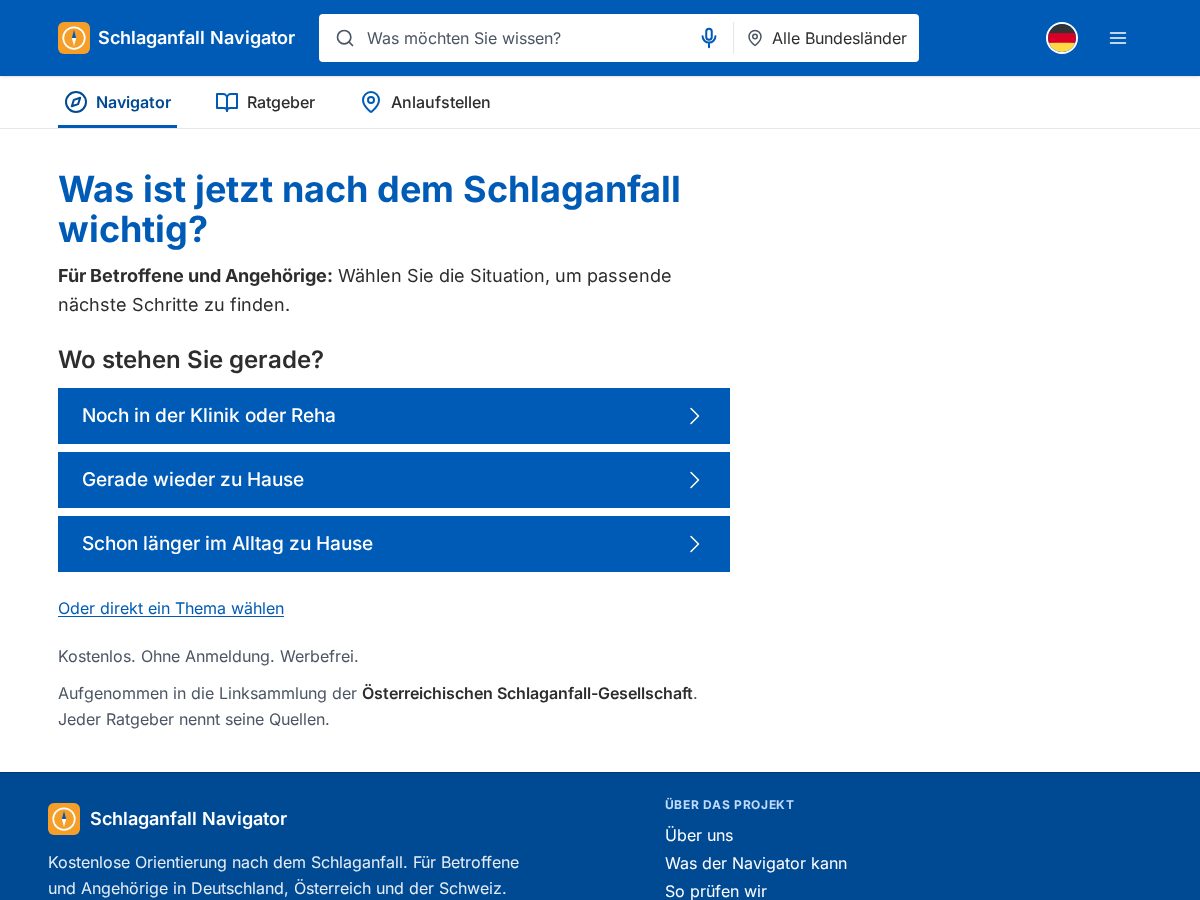Click 'Österreichischen Schlaganfall-Gesellschaft' bold text
This screenshot has height=900, width=1200.
click(x=527, y=693)
